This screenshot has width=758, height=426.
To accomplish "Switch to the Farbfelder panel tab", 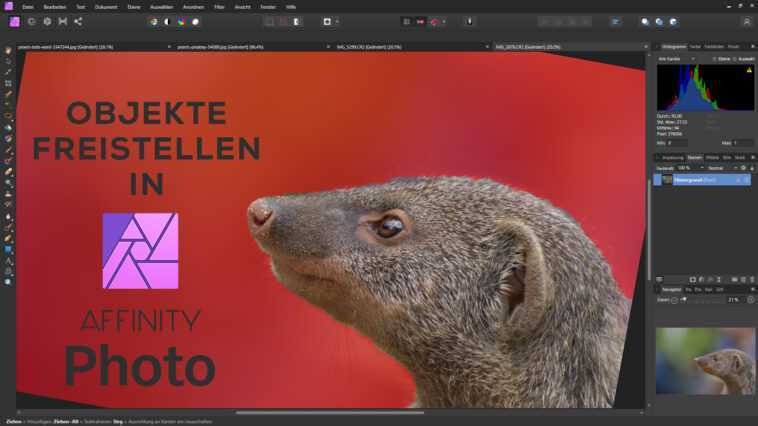I will tap(714, 46).
